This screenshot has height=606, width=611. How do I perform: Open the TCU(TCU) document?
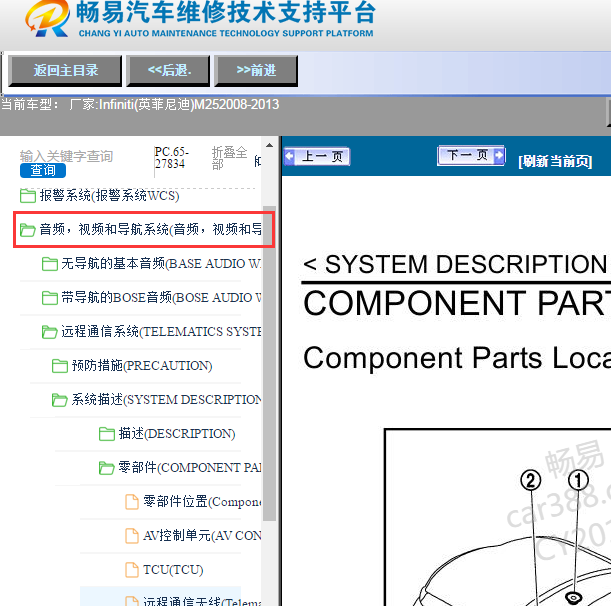pos(173,570)
